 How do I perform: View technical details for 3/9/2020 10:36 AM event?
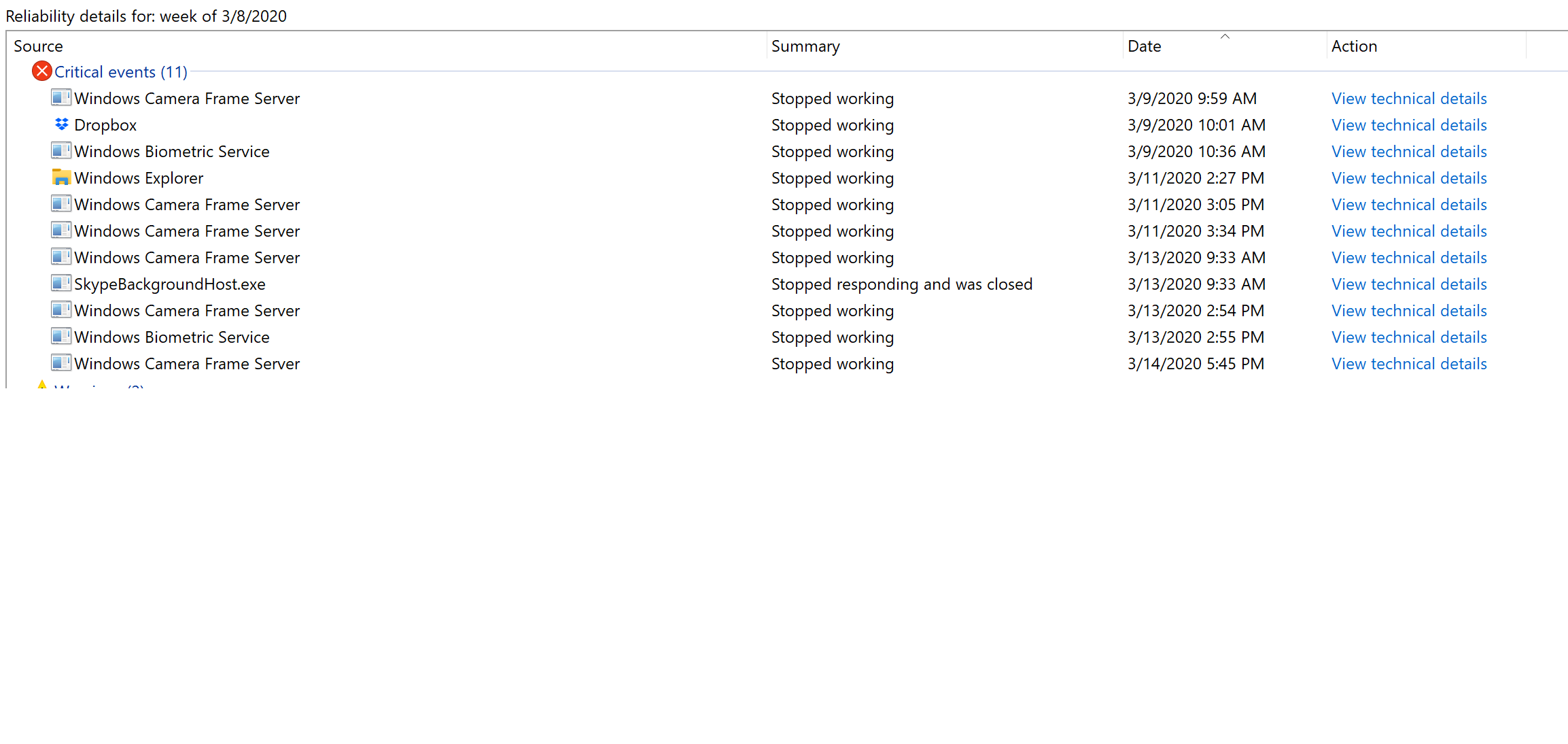tap(1409, 152)
